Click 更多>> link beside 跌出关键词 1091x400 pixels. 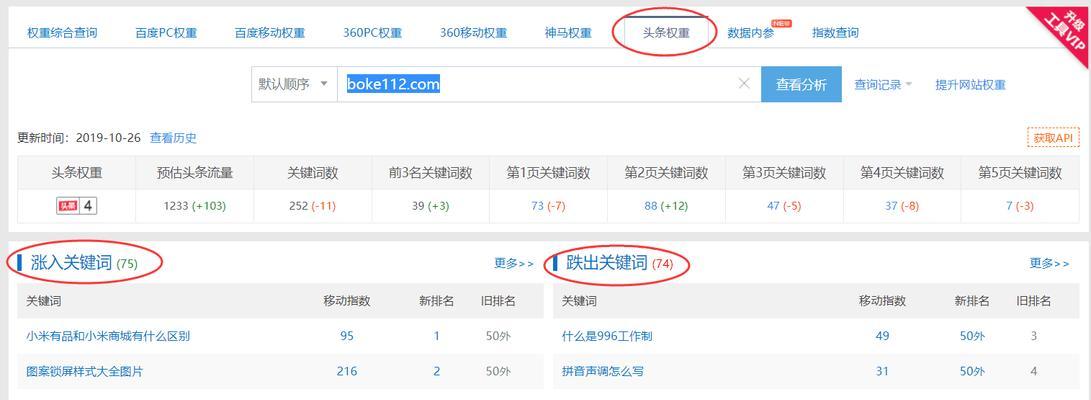tap(1050, 263)
